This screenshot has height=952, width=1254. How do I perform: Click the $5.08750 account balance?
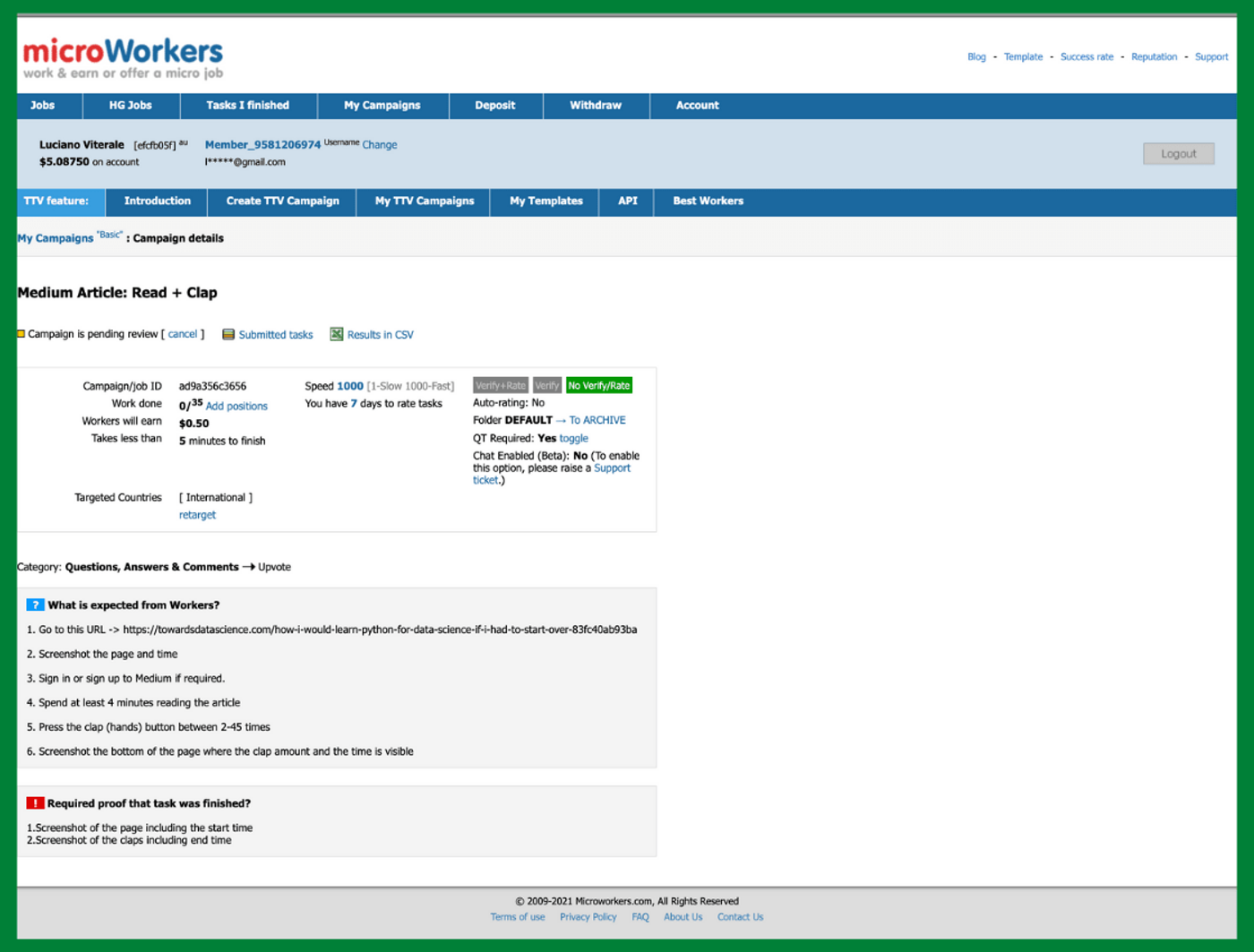pyautogui.click(x=64, y=162)
